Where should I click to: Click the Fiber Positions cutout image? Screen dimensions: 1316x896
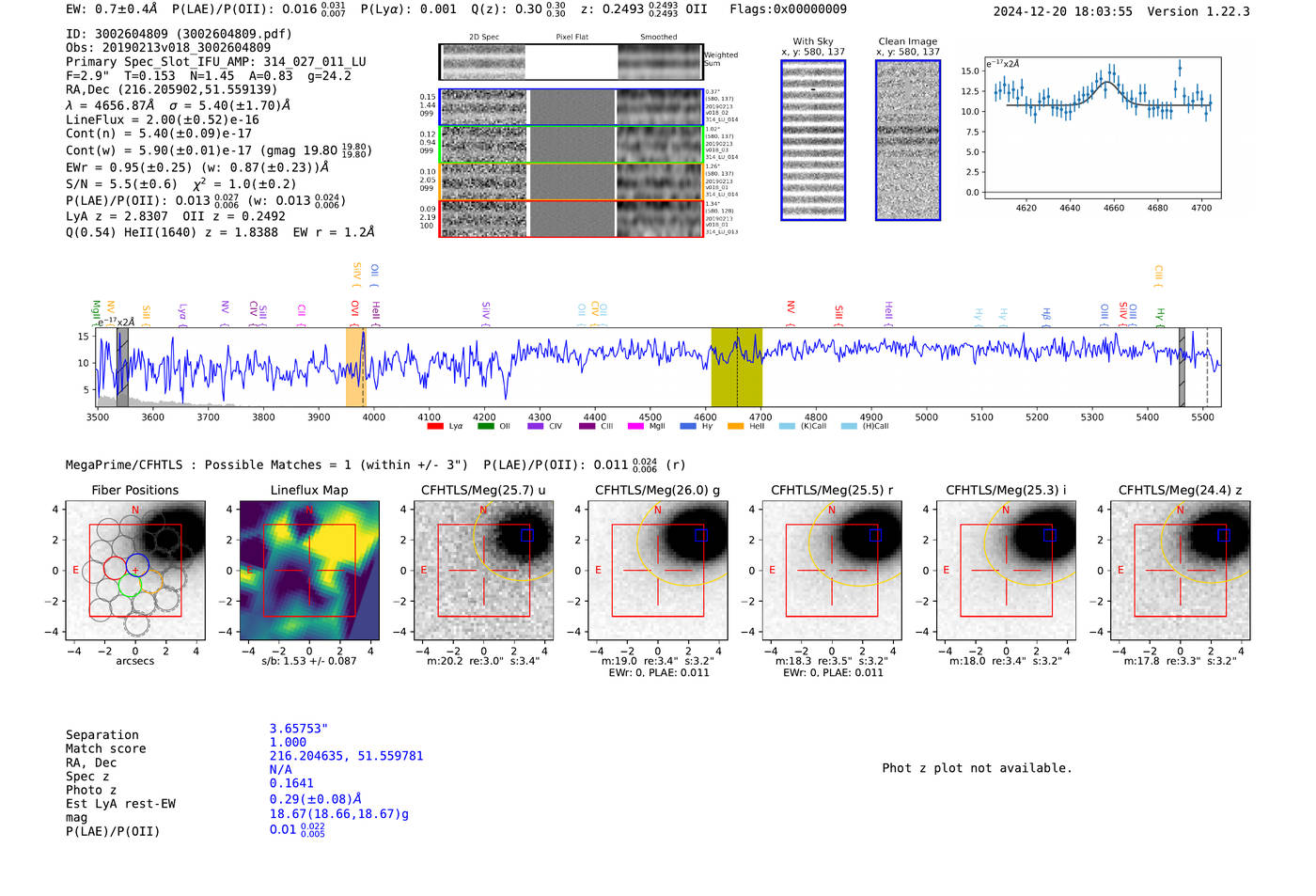point(135,570)
